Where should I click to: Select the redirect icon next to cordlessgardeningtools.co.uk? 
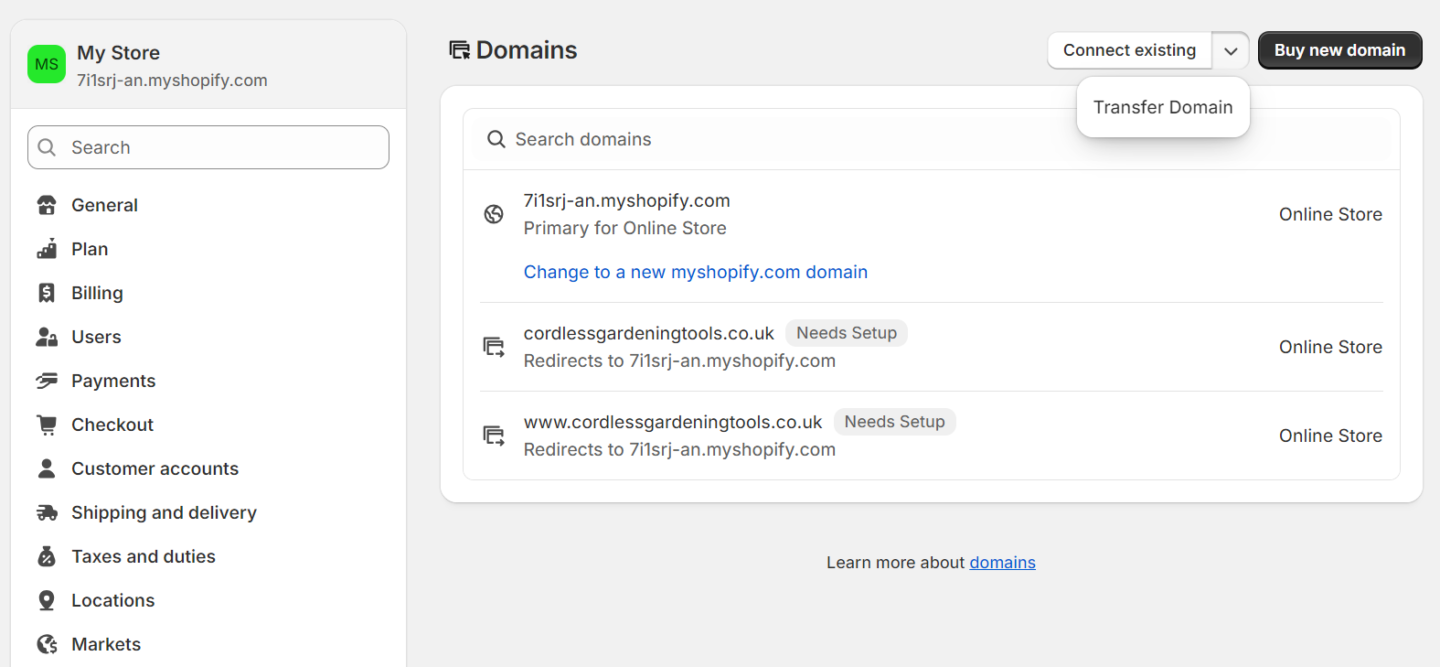click(x=494, y=346)
